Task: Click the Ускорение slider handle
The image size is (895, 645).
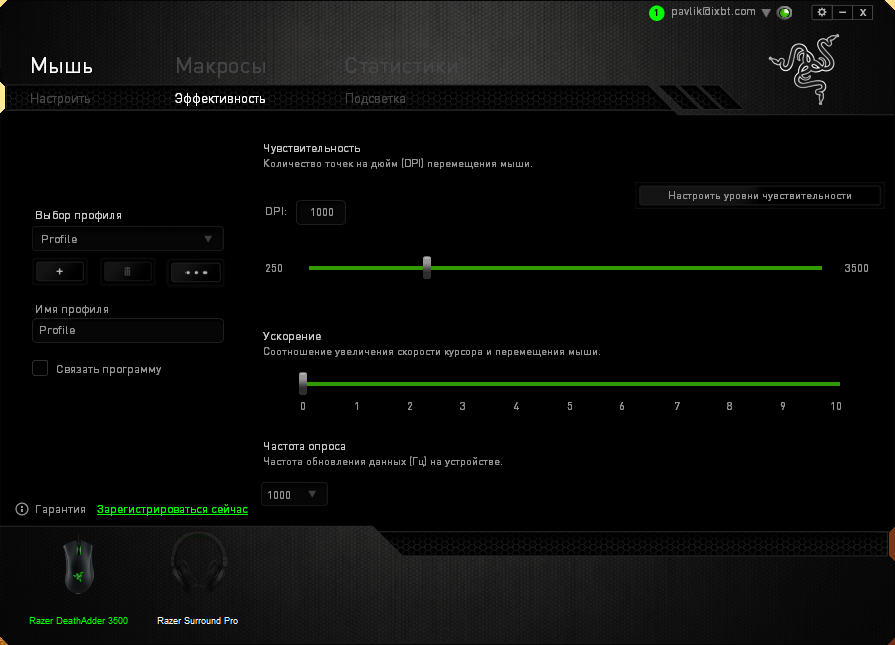Action: (303, 383)
